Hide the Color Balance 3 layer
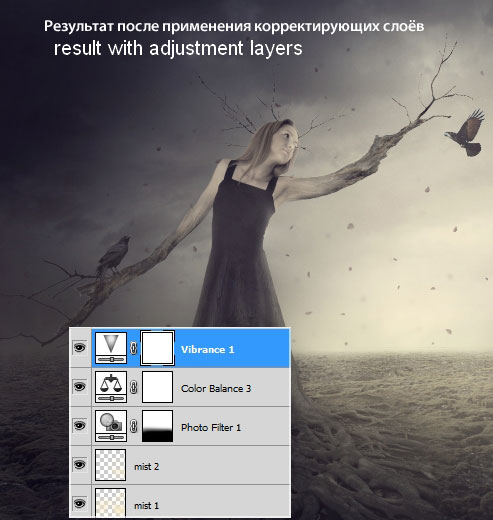 click(x=80, y=387)
